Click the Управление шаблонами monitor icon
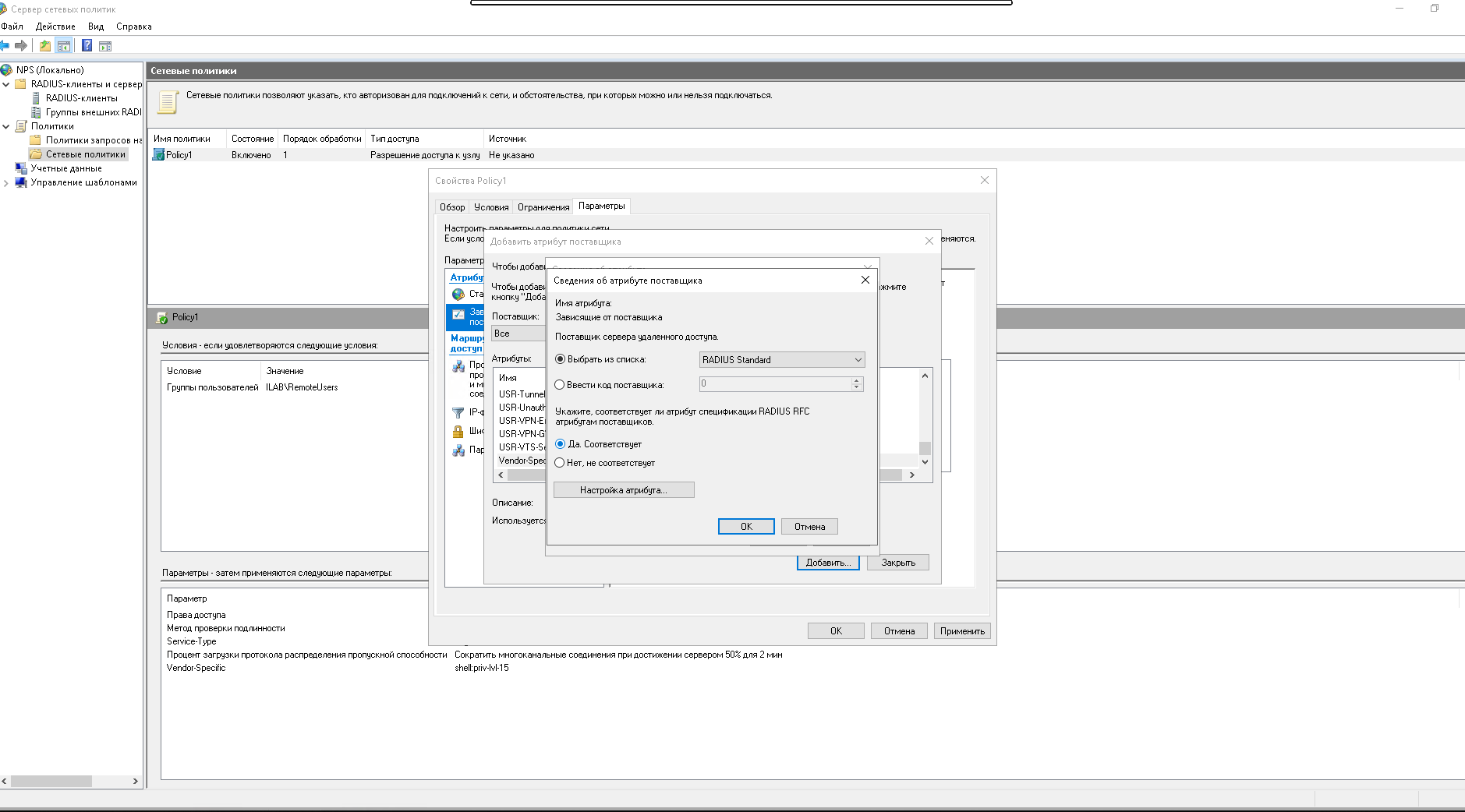Image resolution: width=1465 pixels, height=812 pixels. point(21,182)
